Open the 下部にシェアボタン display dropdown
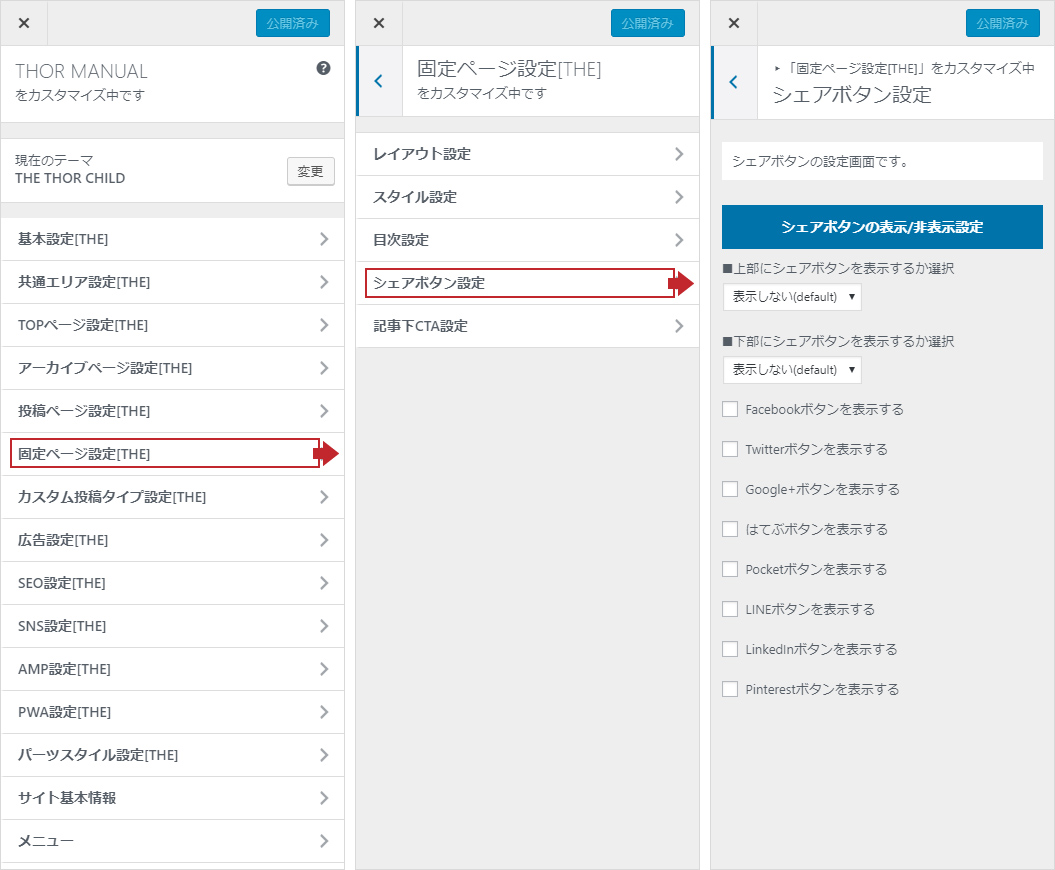The width and height of the screenshot is (1055, 870). click(x=792, y=370)
